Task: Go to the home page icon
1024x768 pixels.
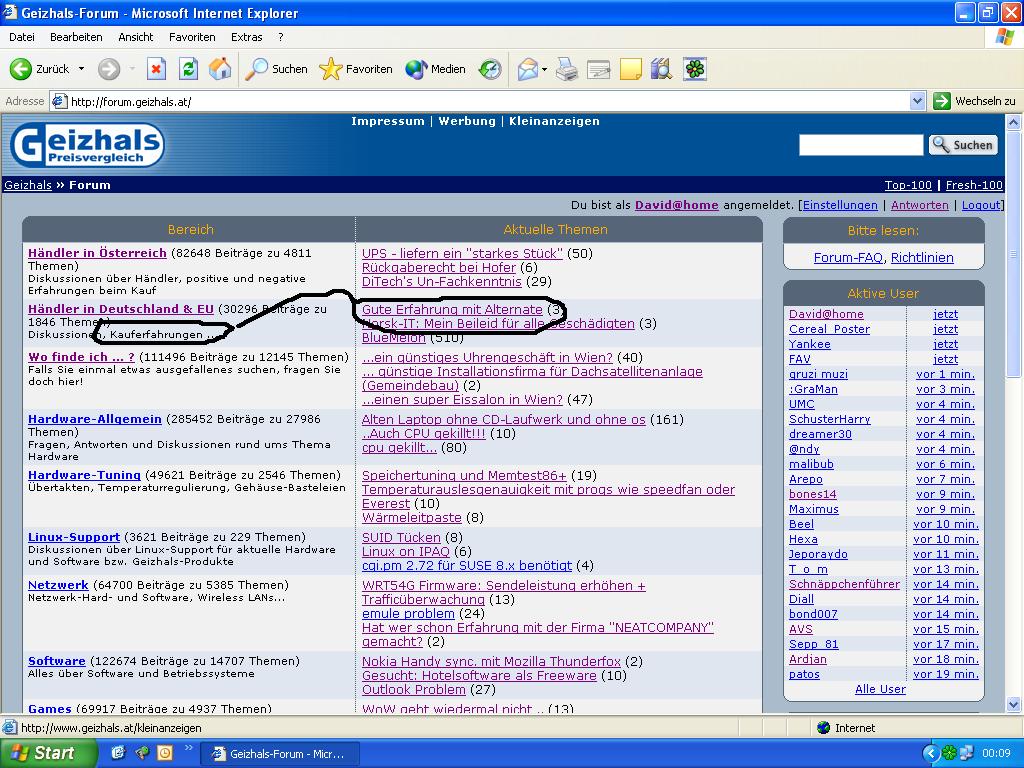Action: click(220, 69)
